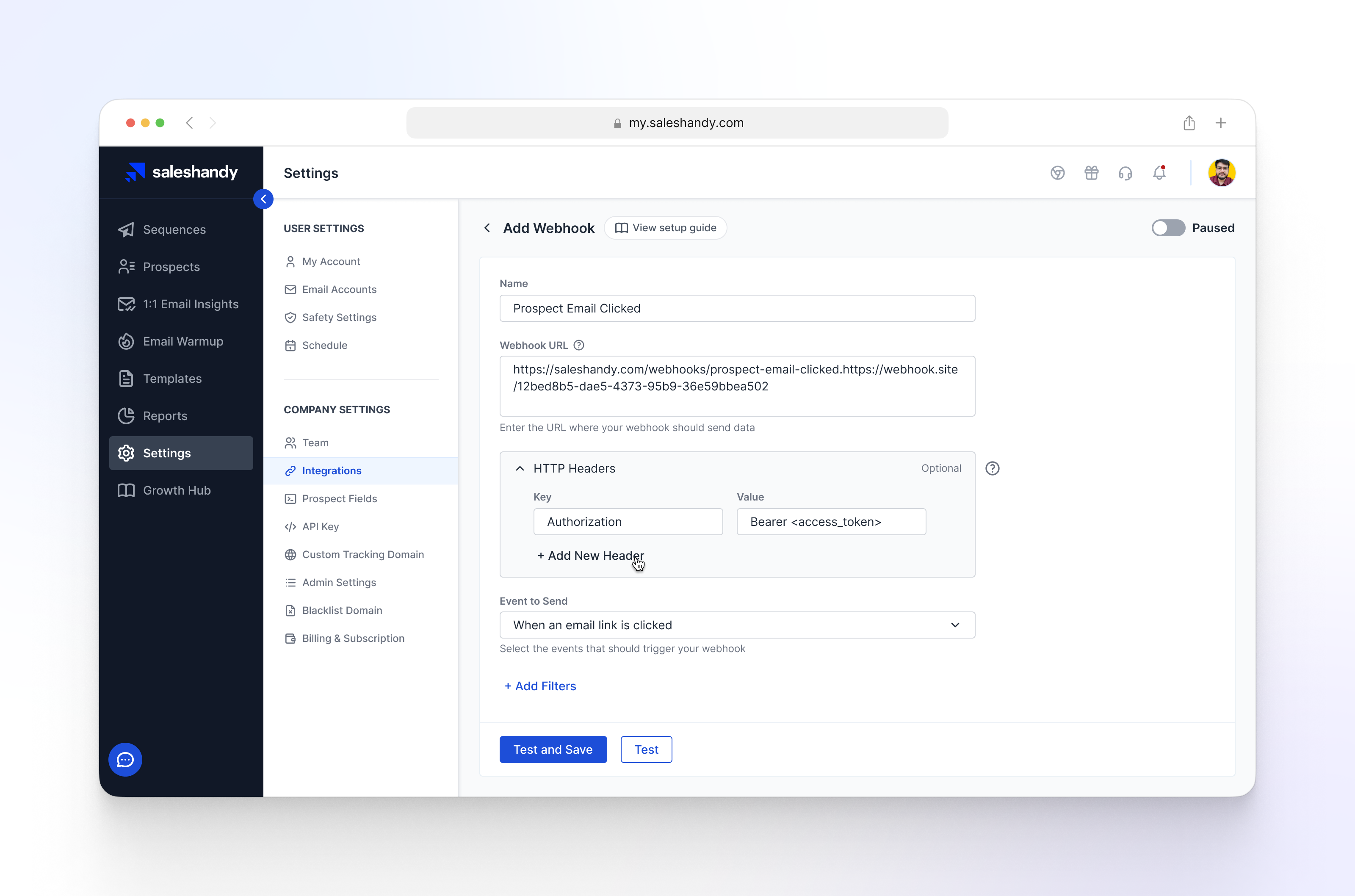Open Billing & Subscription settings
Image resolution: width=1355 pixels, height=896 pixels.
pyautogui.click(x=352, y=638)
